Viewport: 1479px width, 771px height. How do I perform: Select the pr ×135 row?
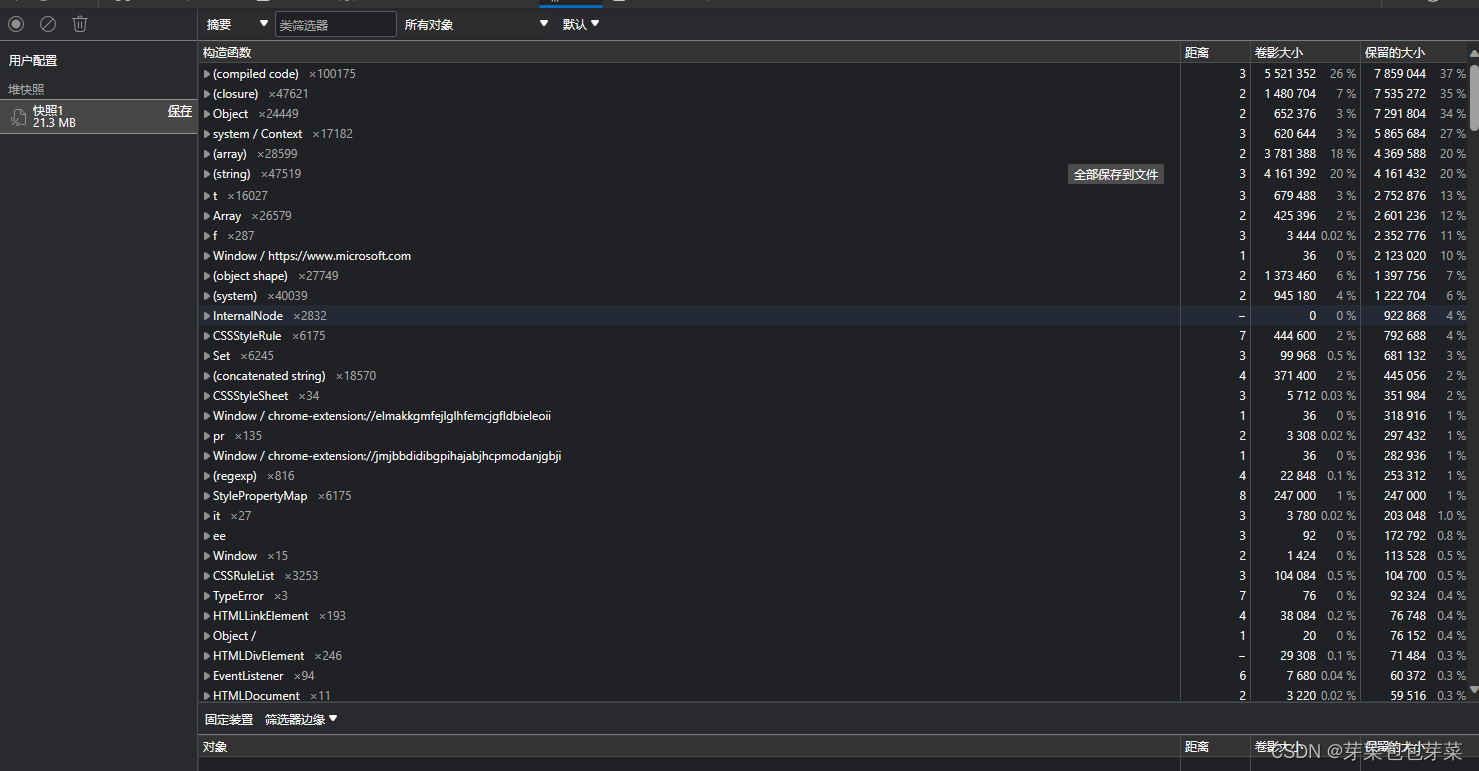coord(833,436)
